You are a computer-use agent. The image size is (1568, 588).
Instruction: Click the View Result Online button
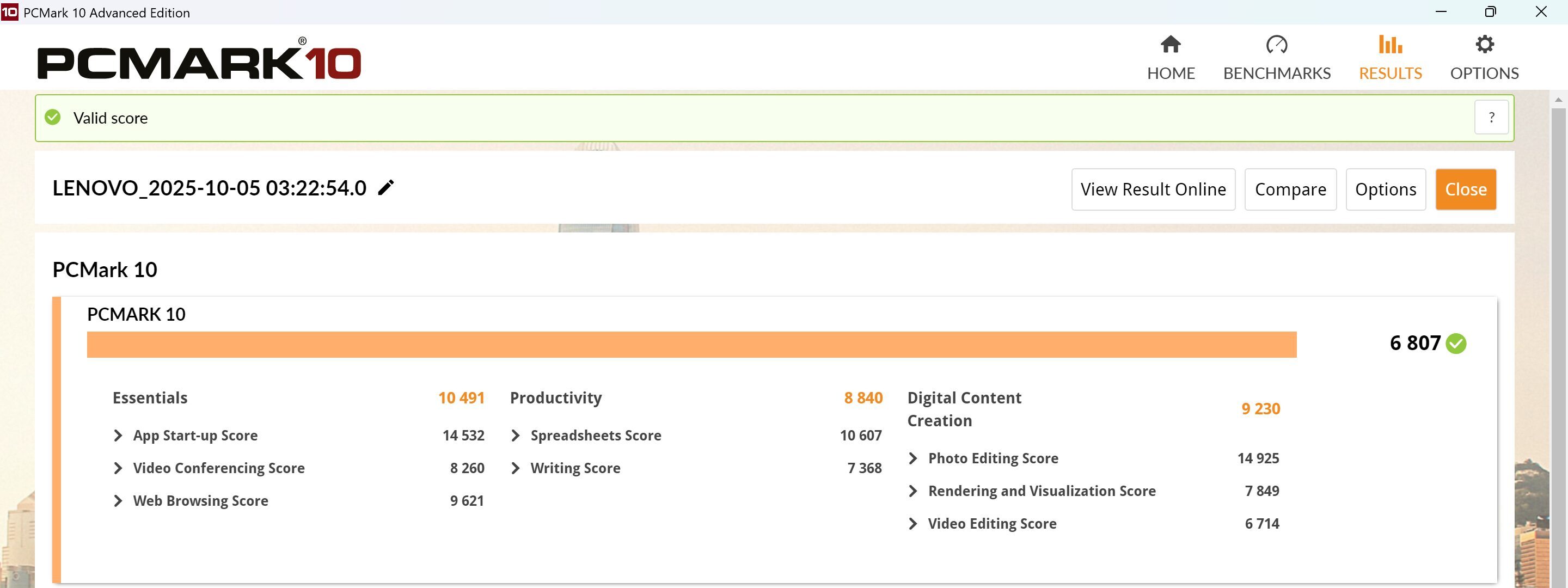click(1153, 189)
